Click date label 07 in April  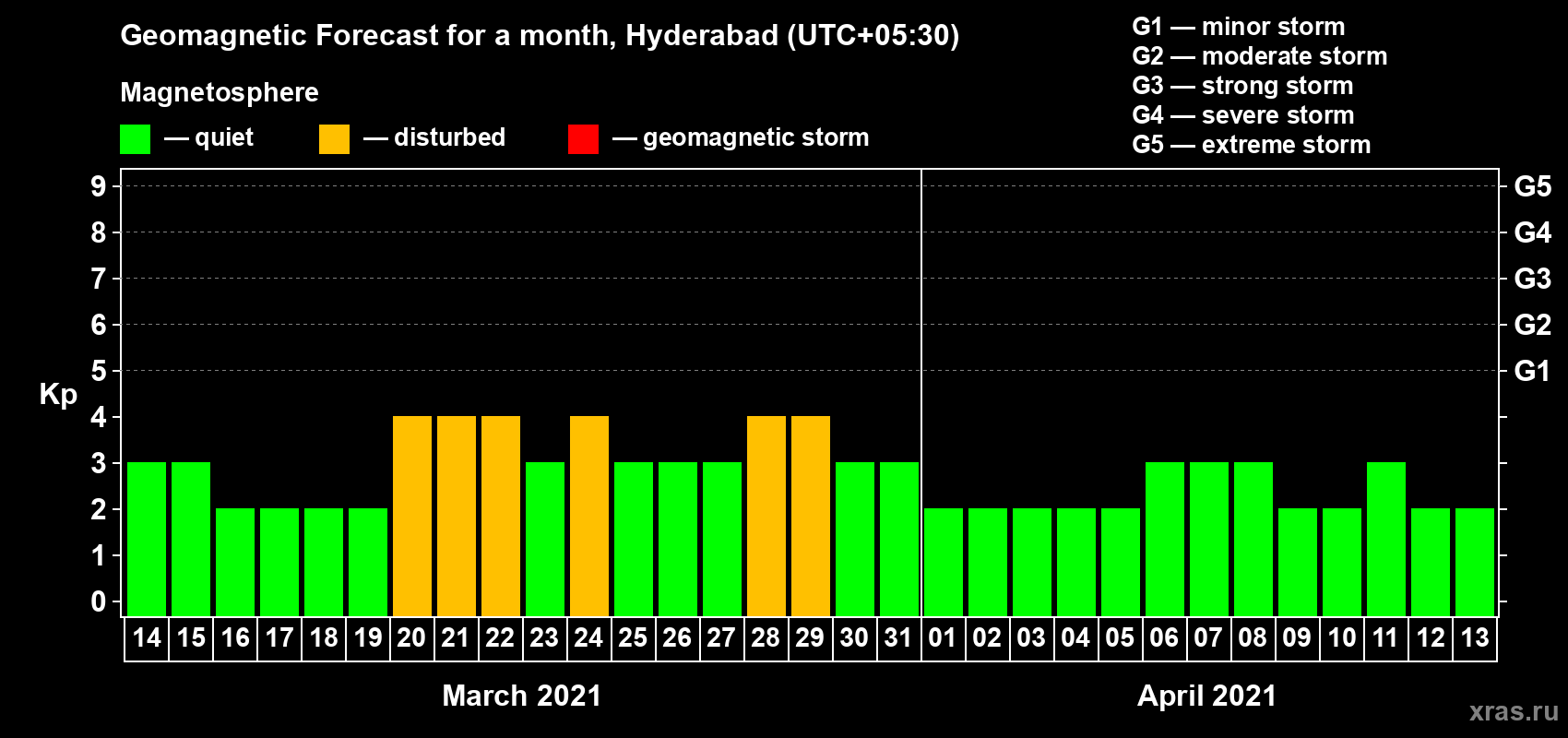tap(1208, 637)
